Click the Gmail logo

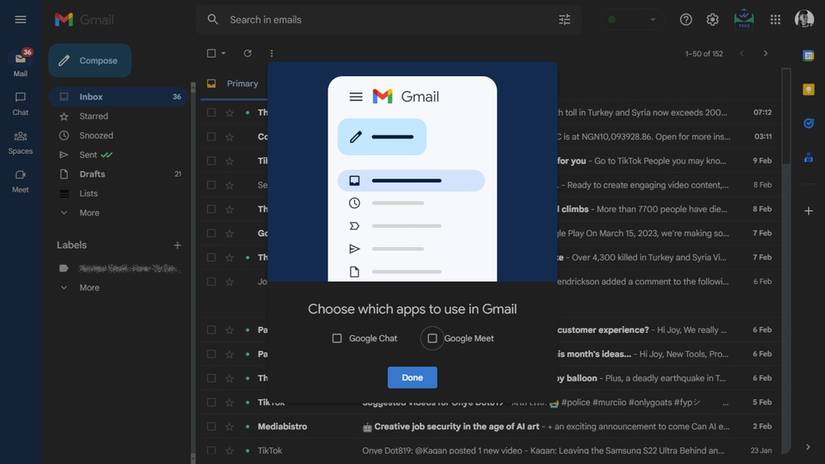(x=84, y=20)
